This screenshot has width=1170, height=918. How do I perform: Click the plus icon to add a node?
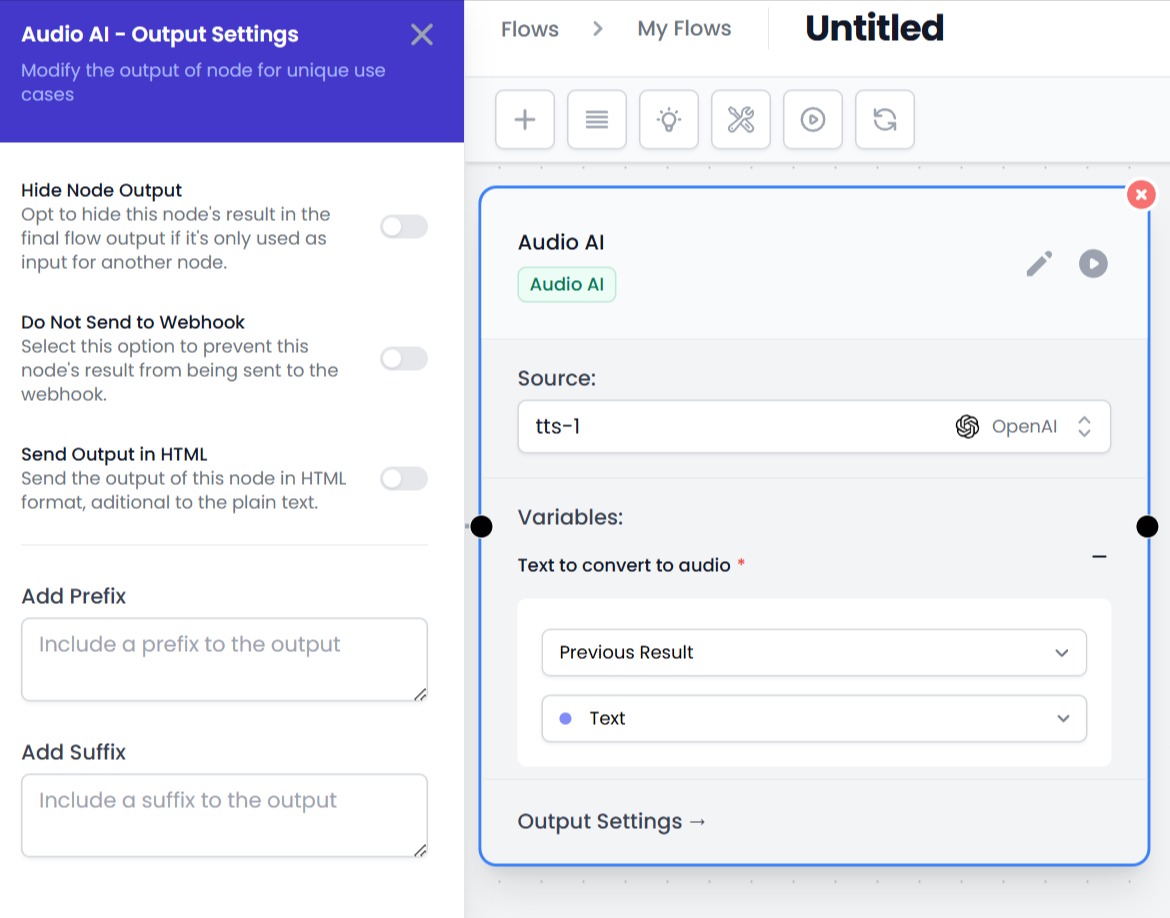(525, 120)
